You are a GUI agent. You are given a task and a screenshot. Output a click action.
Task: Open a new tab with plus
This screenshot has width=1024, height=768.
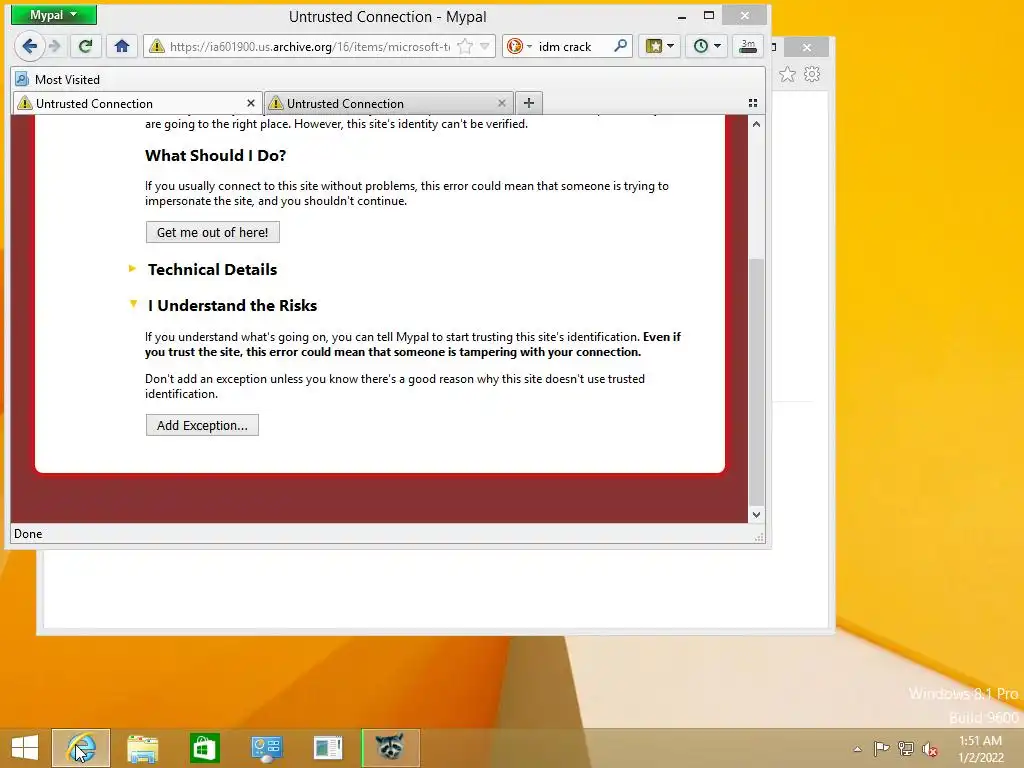click(x=529, y=103)
